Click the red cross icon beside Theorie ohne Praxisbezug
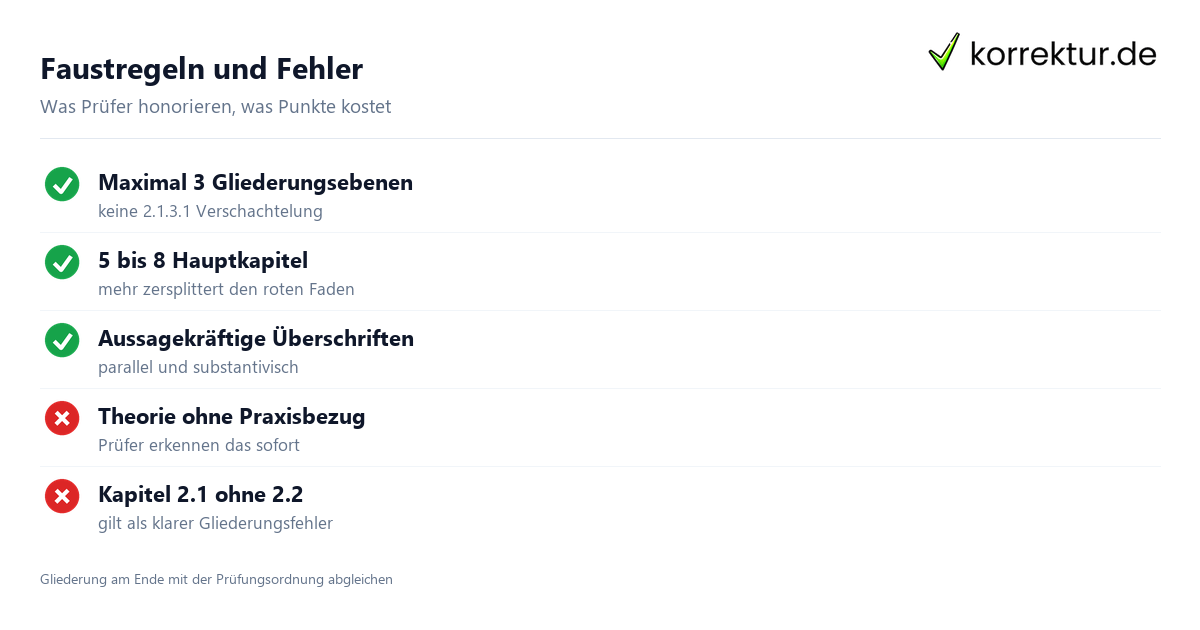 (62, 418)
